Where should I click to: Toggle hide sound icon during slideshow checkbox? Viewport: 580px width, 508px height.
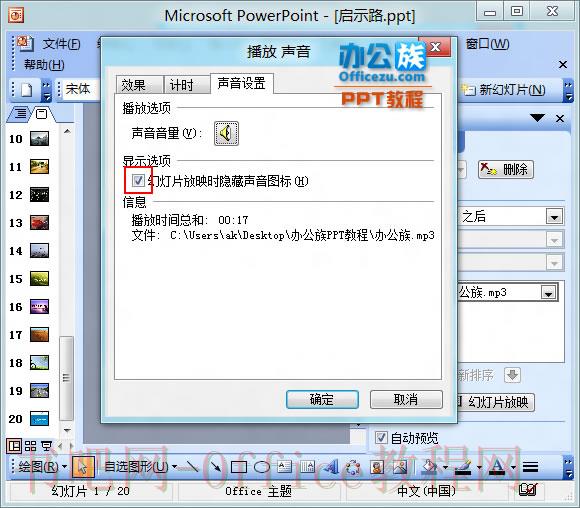[138, 181]
